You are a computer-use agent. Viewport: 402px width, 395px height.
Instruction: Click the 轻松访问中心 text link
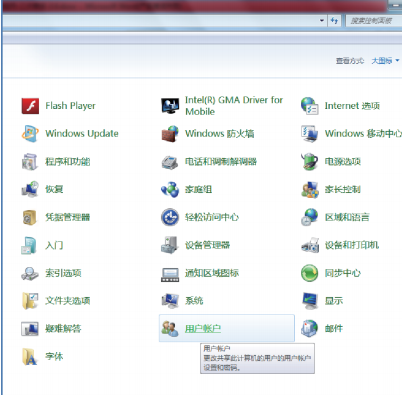[212, 217]
